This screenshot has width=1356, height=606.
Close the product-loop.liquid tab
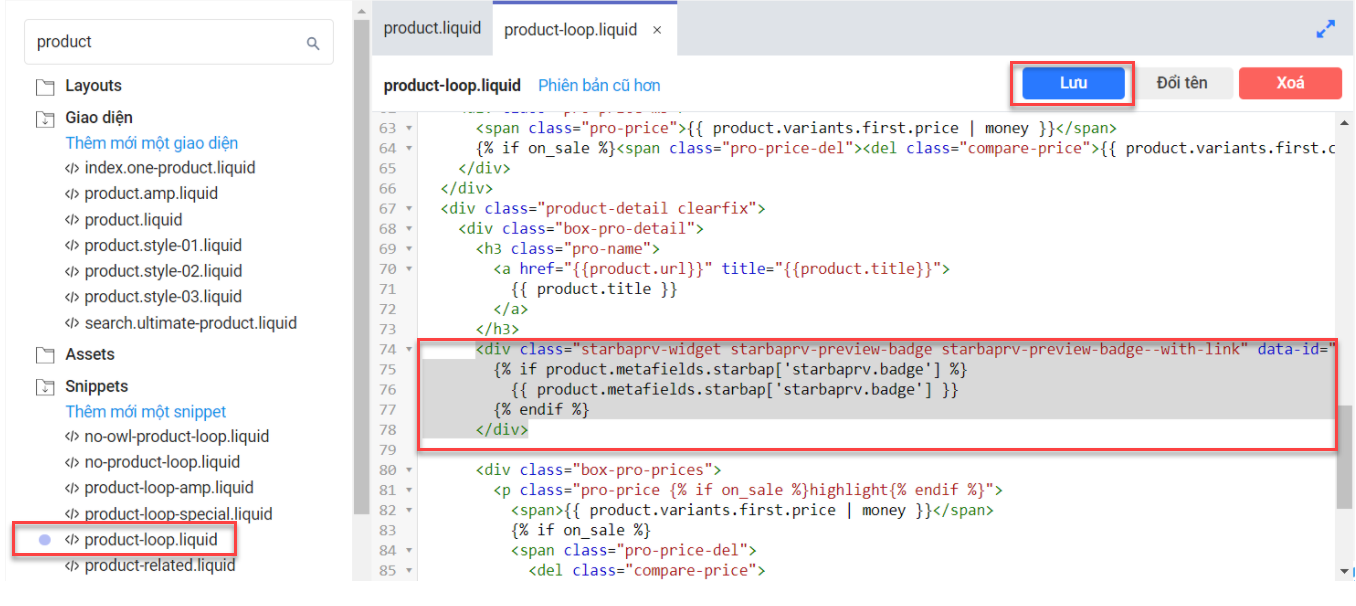(657, 30)
